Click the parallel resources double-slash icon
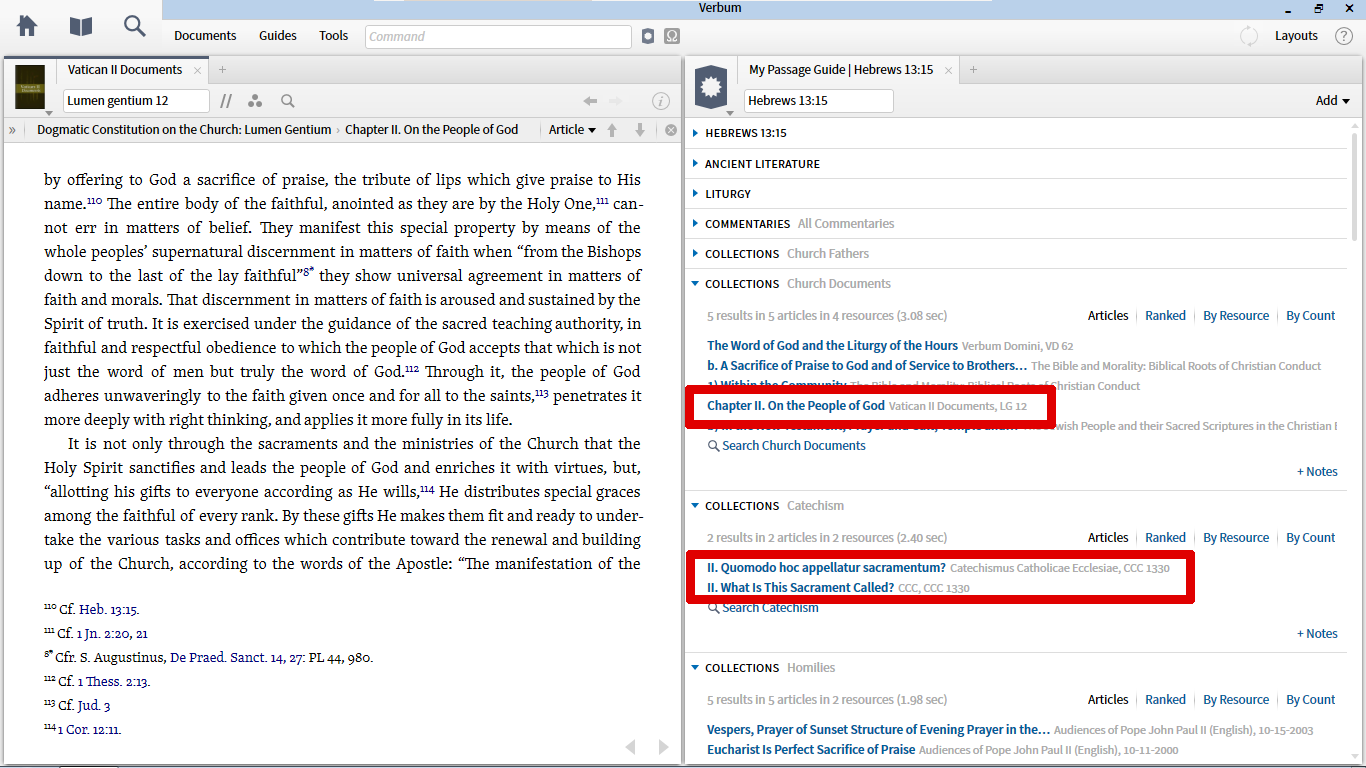Screen dimensions: 1366x768 pyautogui.click(x=227, y=101)
